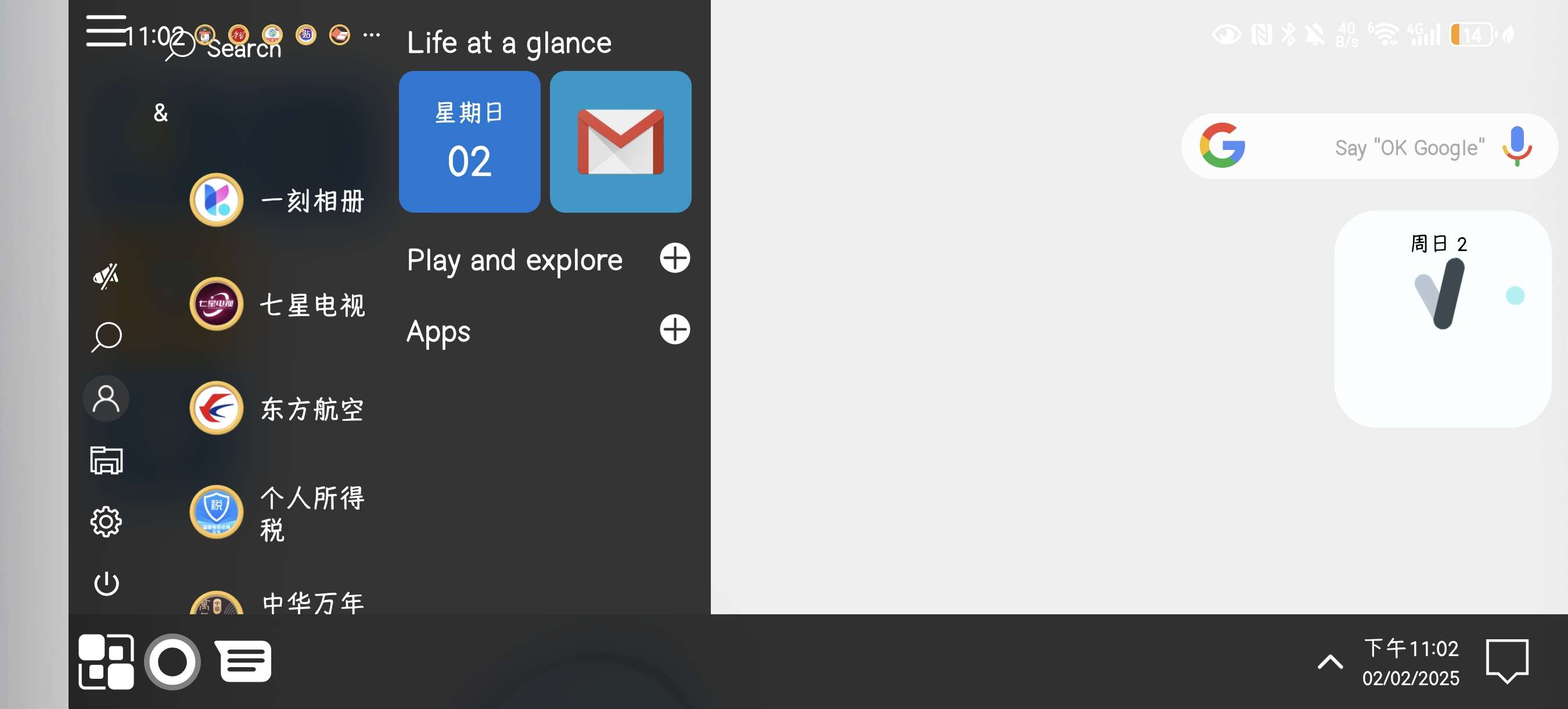
Task: Launch the 七星电视 app
Action: (x=277, y=304)
